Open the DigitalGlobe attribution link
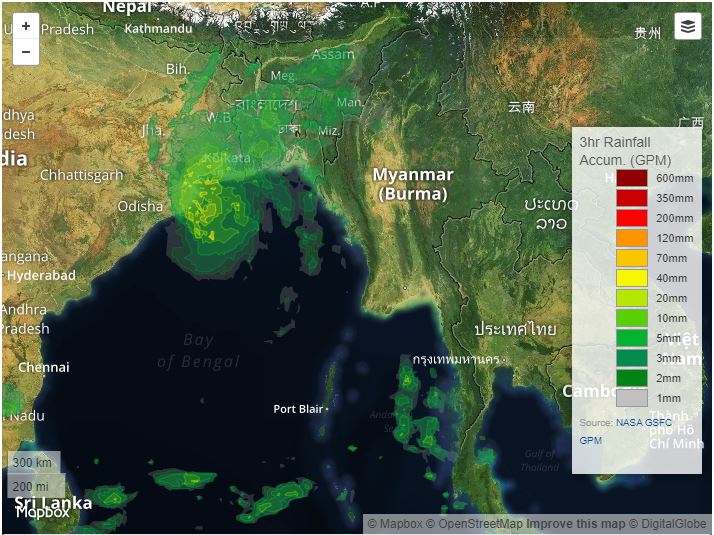The width and height of the screenshot is (714, 535). click(x=669, y=524)
